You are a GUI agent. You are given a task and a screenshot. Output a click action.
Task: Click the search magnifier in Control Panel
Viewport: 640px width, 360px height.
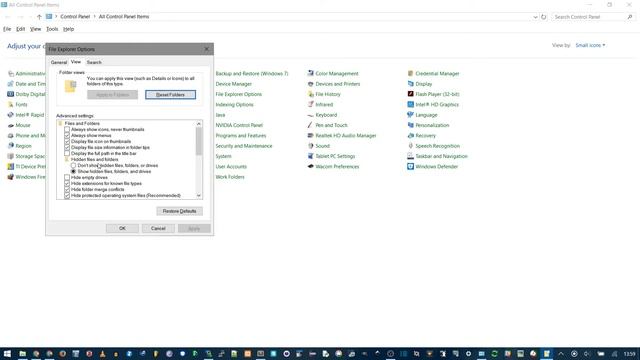point(630,17)
